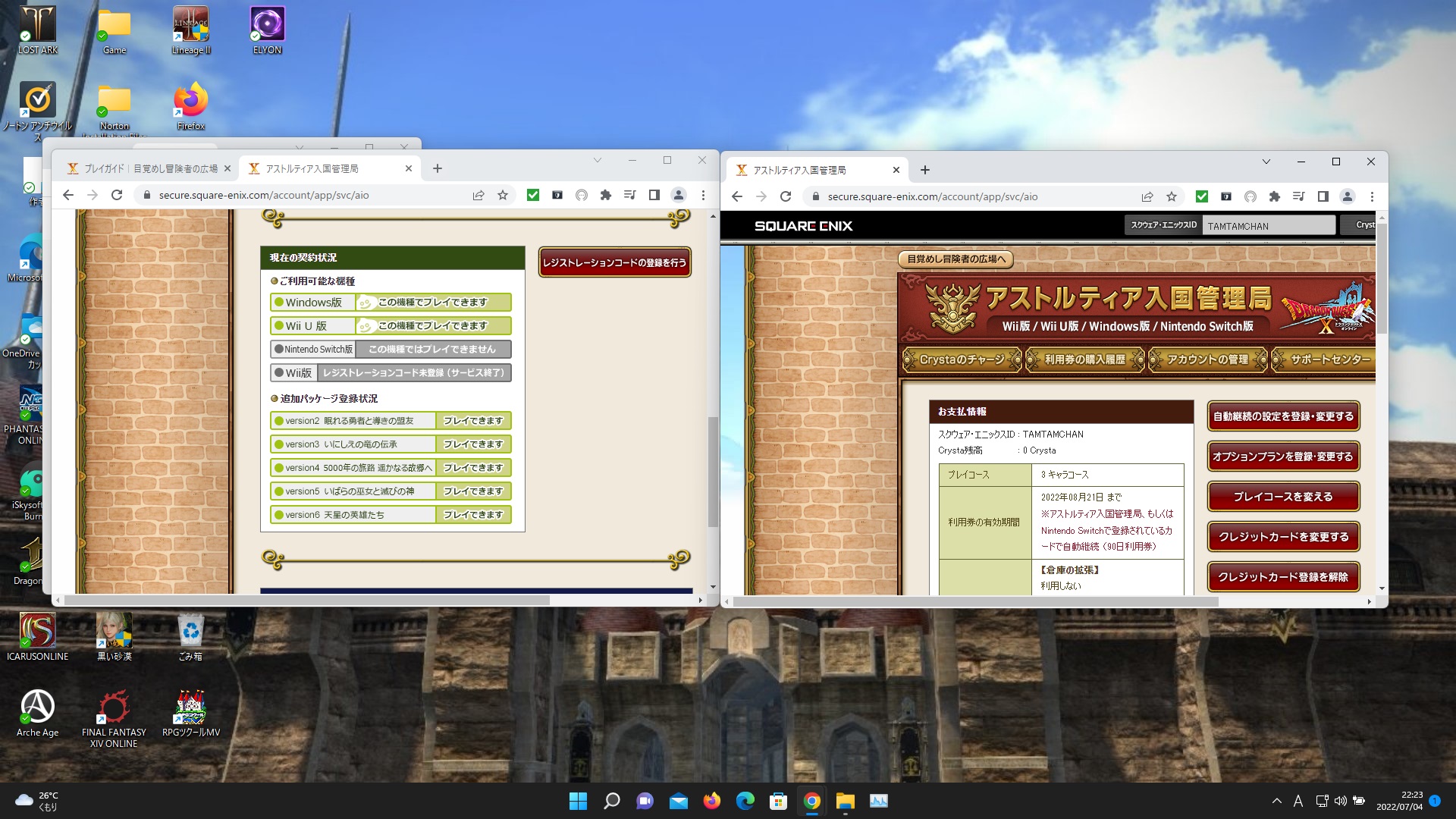Click the left browser's address bar URL
Screen dimensions: 1456x819
(264, 195)
